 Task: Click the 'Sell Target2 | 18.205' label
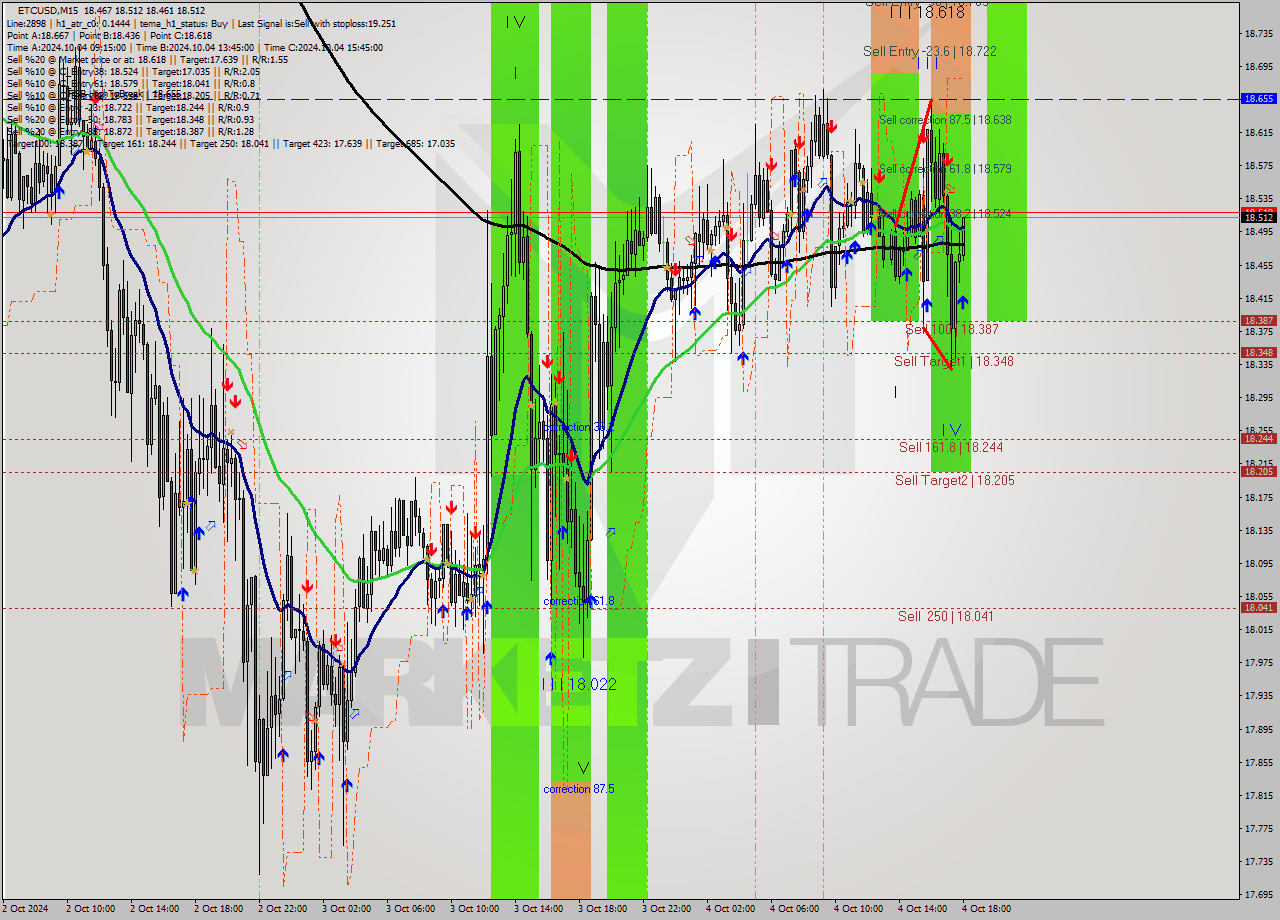[x=954, y=480]
